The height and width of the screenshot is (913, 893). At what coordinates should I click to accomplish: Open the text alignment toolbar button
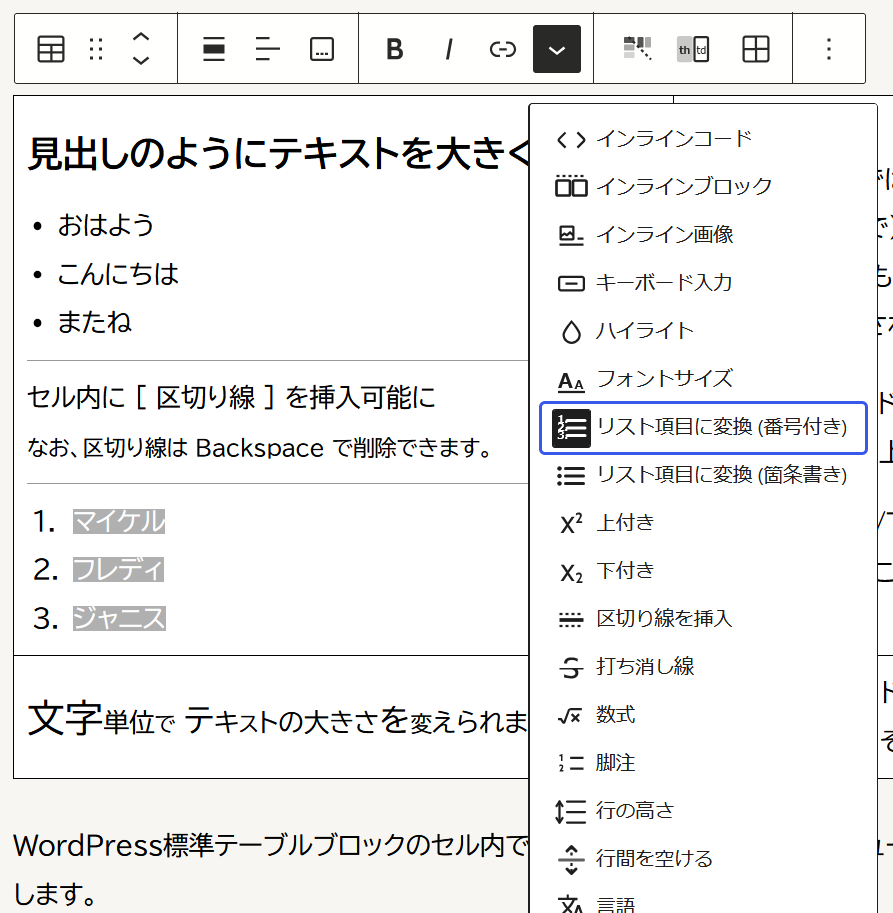click(x=267, y=49)
